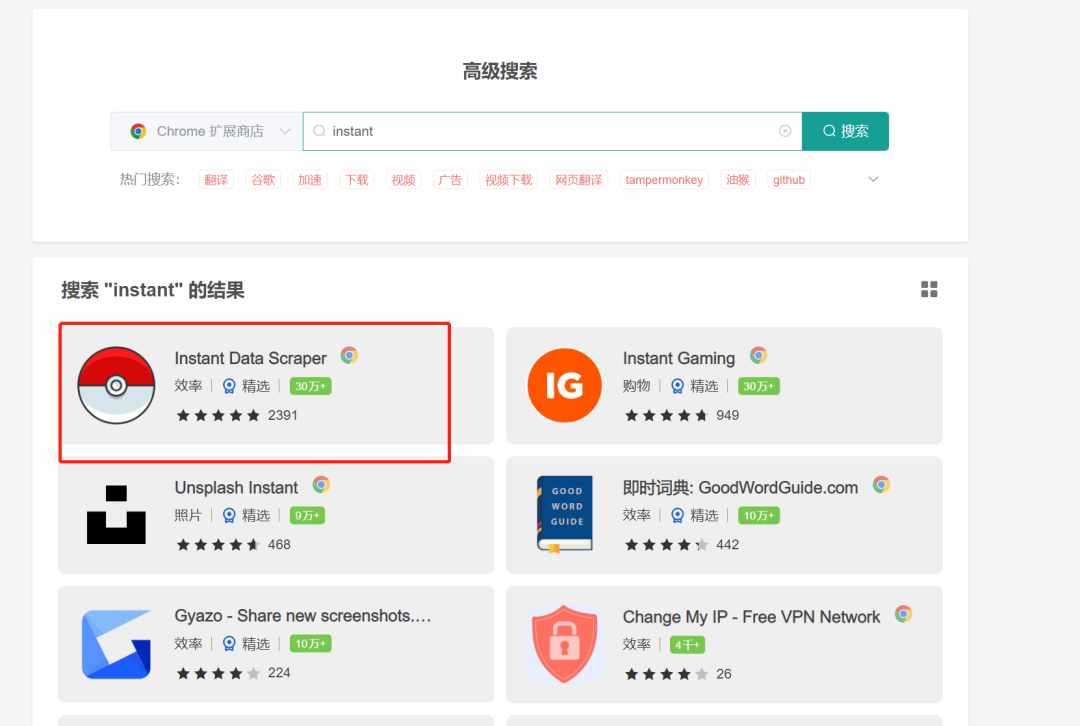Screen dimensions: 1080x726
Task: Open the Unsplash Instant logo icon
Action: pyautogui.click(x=116, y=515)
